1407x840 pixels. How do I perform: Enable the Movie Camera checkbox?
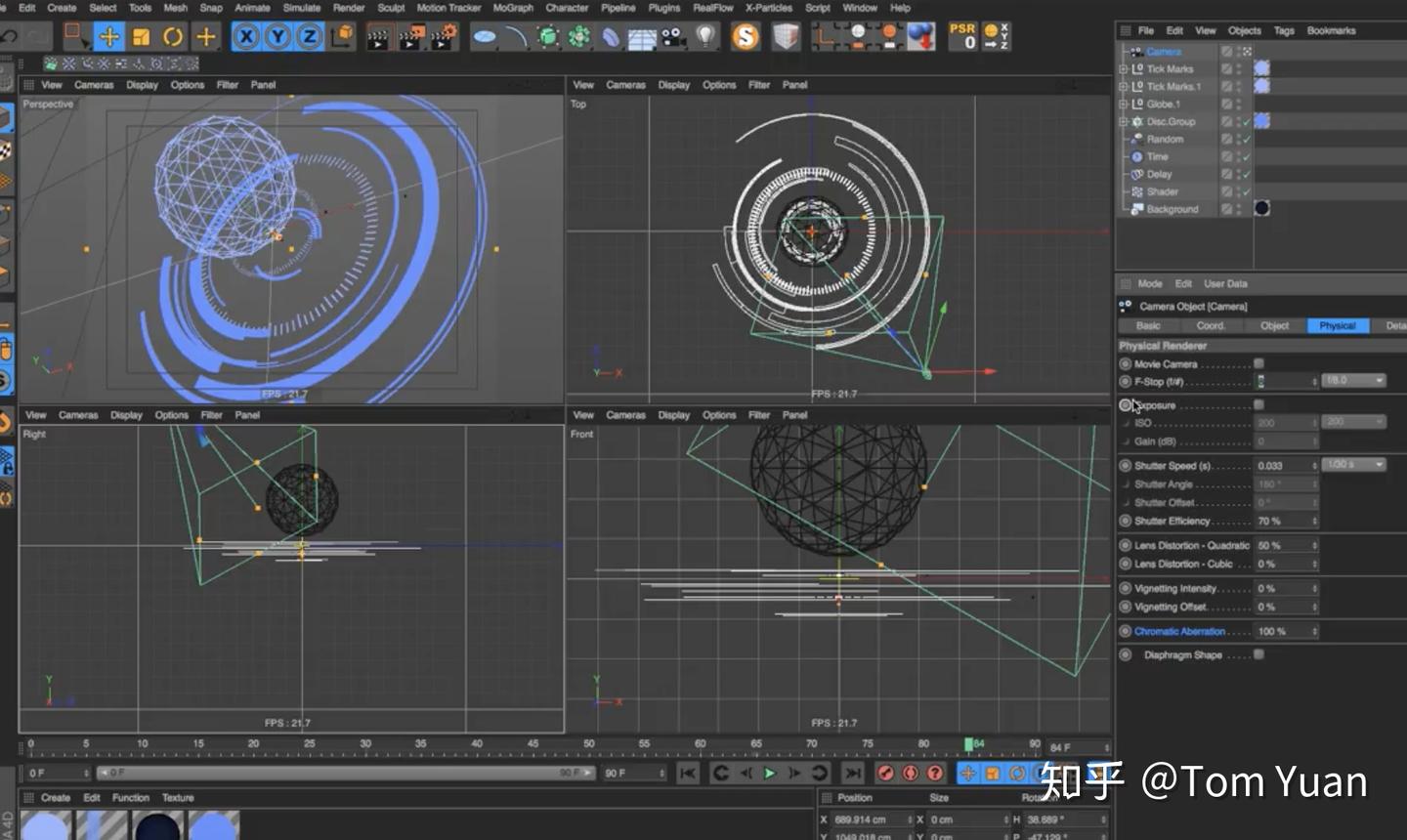pyautogui.click(x=1259, y=363)
